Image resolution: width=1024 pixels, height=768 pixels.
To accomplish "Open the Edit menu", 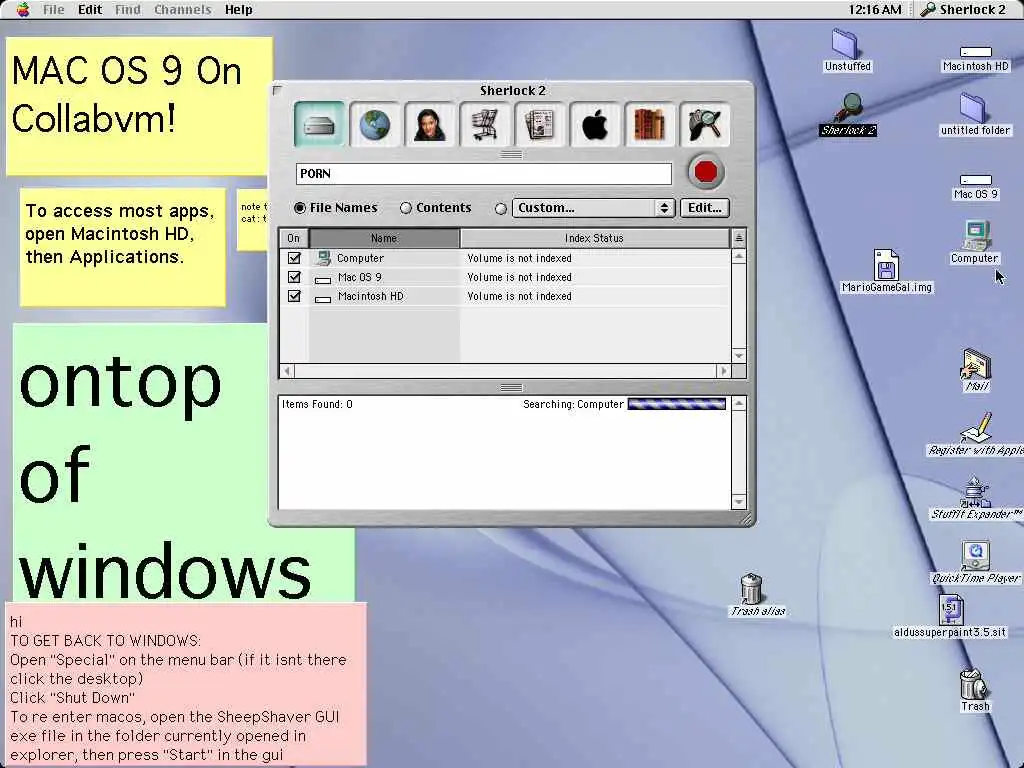I will click(x=90, y=9).
